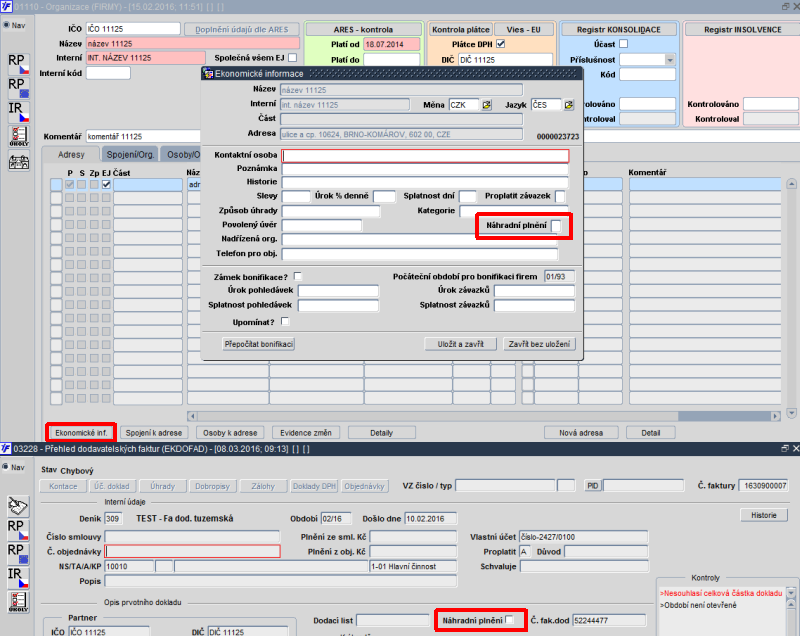Select the Nav radio button in Organizace window

(x=7, y=24)
